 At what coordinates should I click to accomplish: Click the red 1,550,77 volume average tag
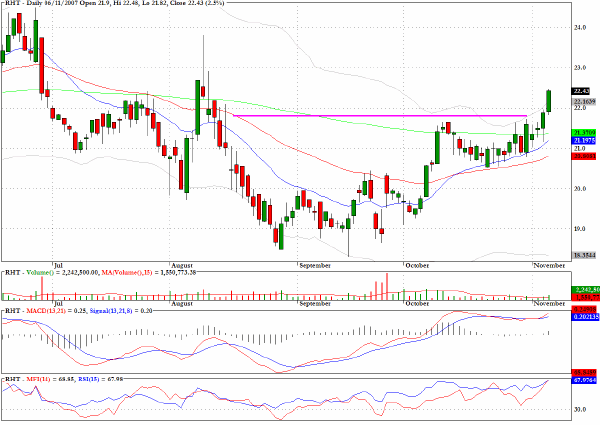point(585,297)
